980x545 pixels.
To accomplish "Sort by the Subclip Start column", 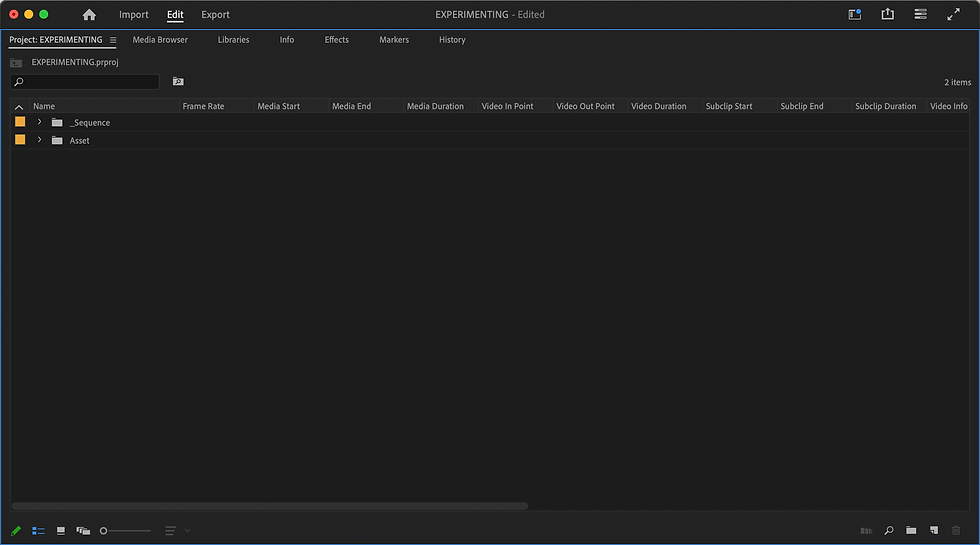I will [729, 106].
